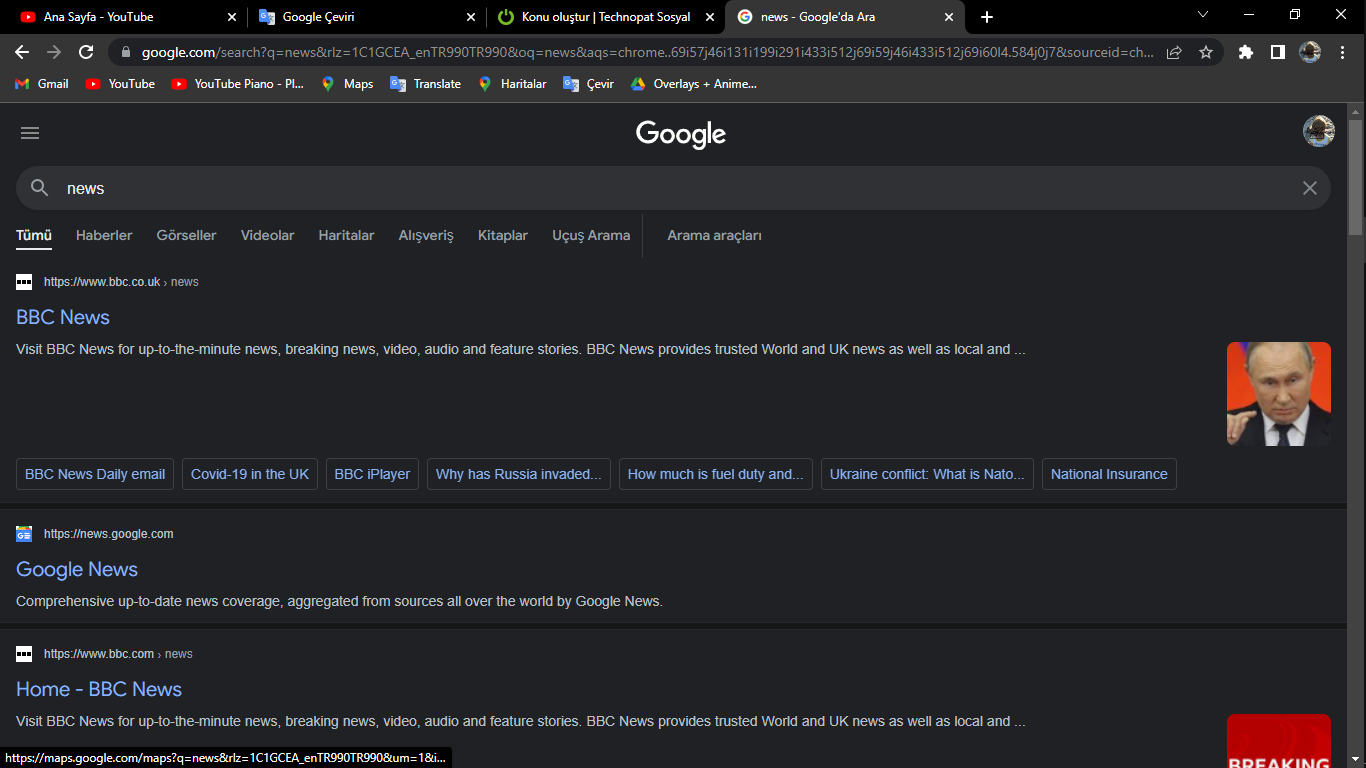The width and height of the screenshot is (1366, 768).
Task: Click the magnifier search icon
Action: [40, 188]
